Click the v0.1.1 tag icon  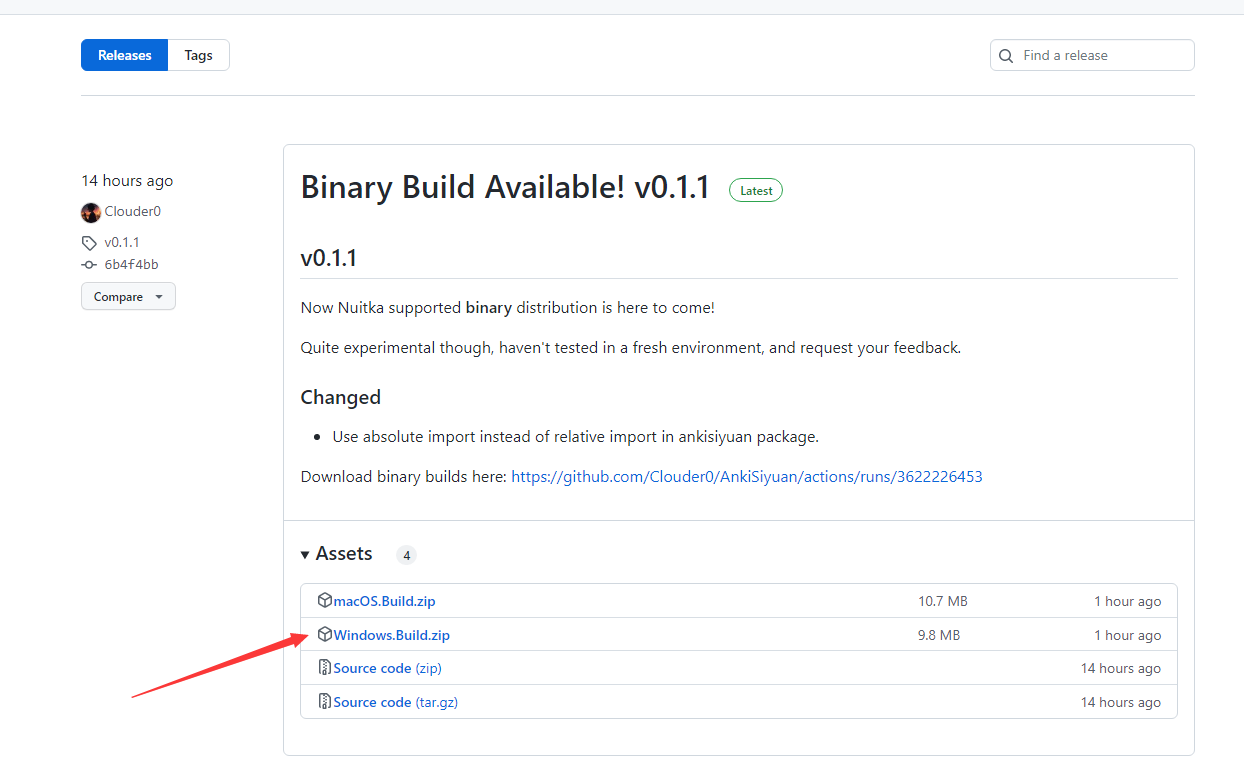[90, 243]
